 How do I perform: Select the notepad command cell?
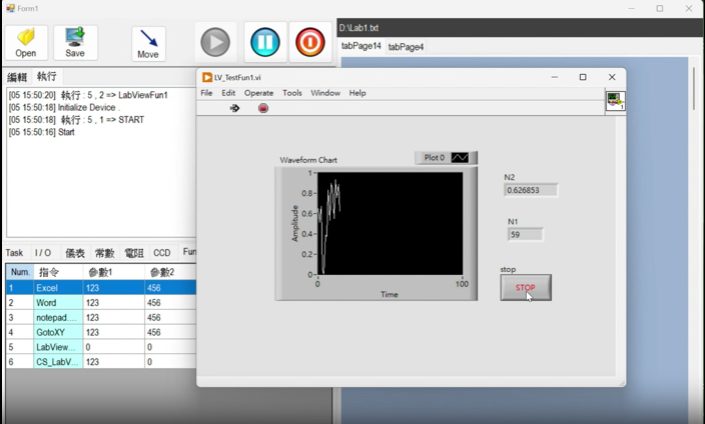point(58,317)
